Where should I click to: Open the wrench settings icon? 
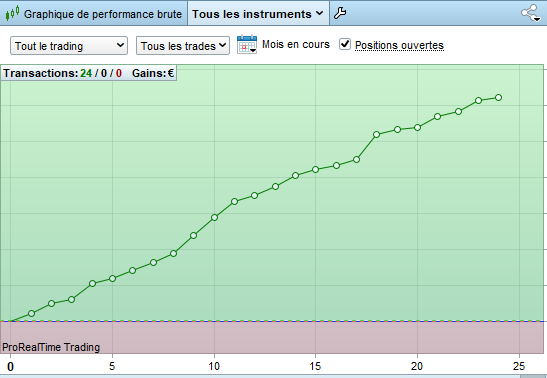[339, 13]
